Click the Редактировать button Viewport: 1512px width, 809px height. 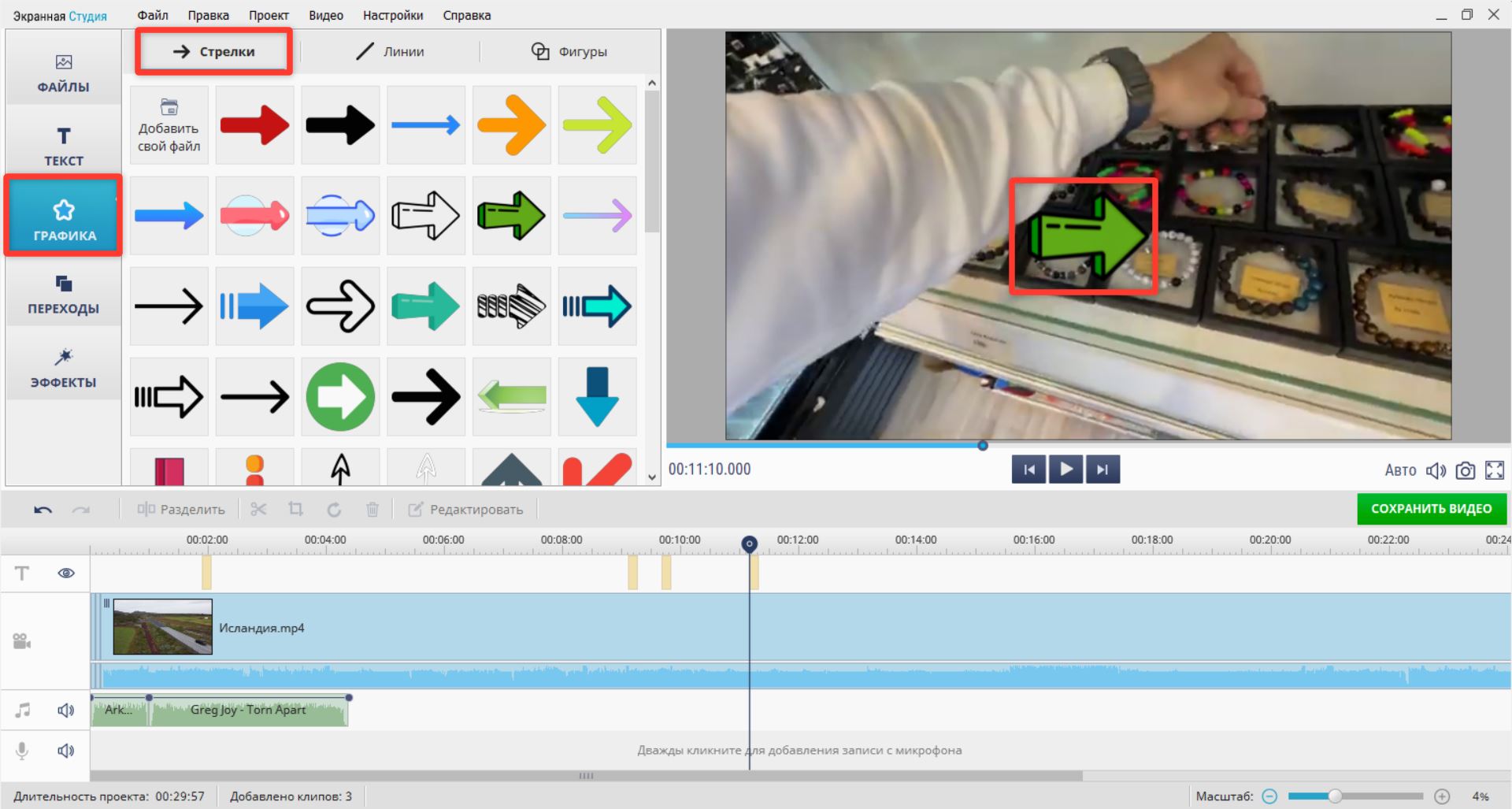[465, 510]
